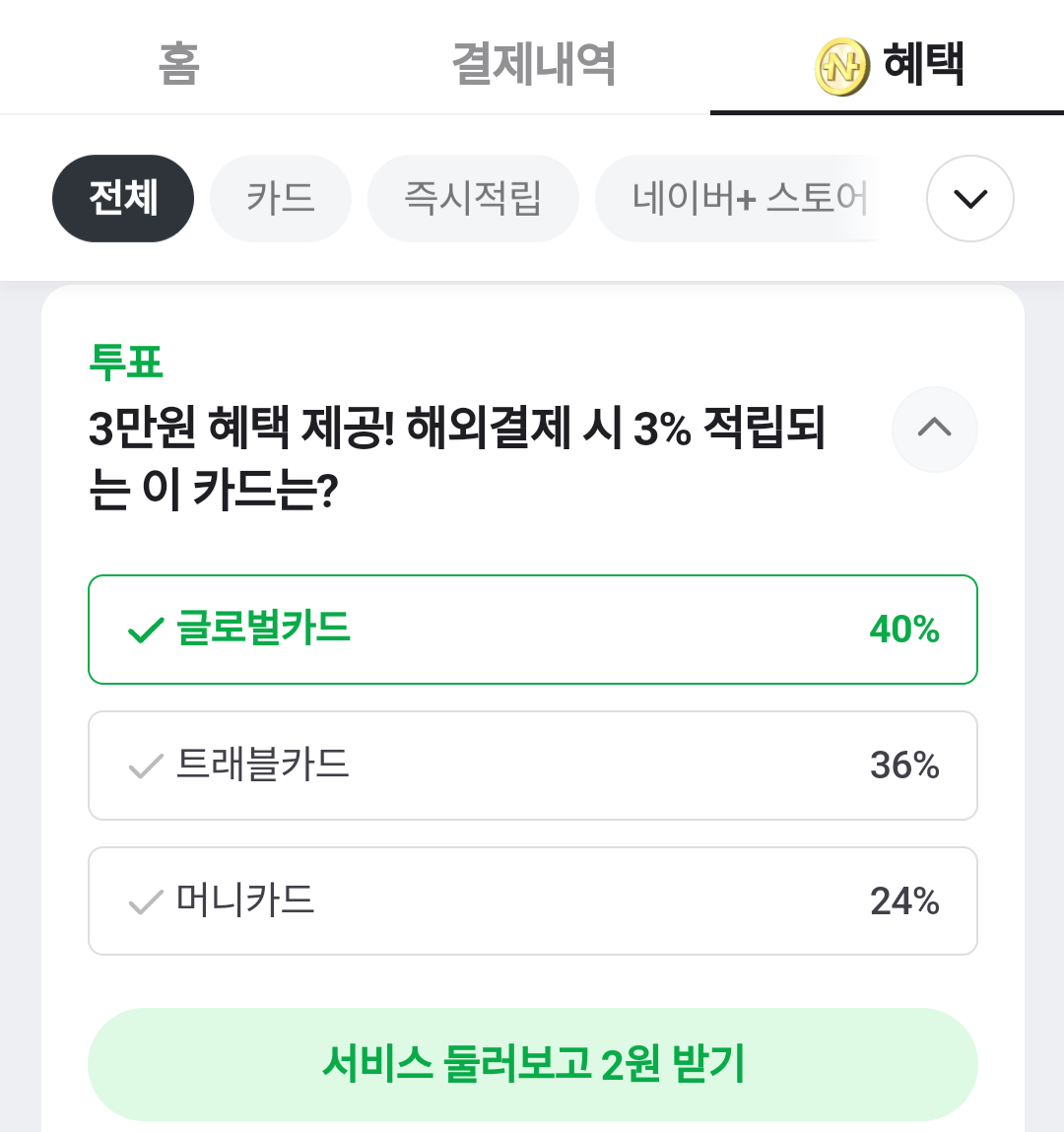Filter benefits by 카드

[x=281, y=198]
